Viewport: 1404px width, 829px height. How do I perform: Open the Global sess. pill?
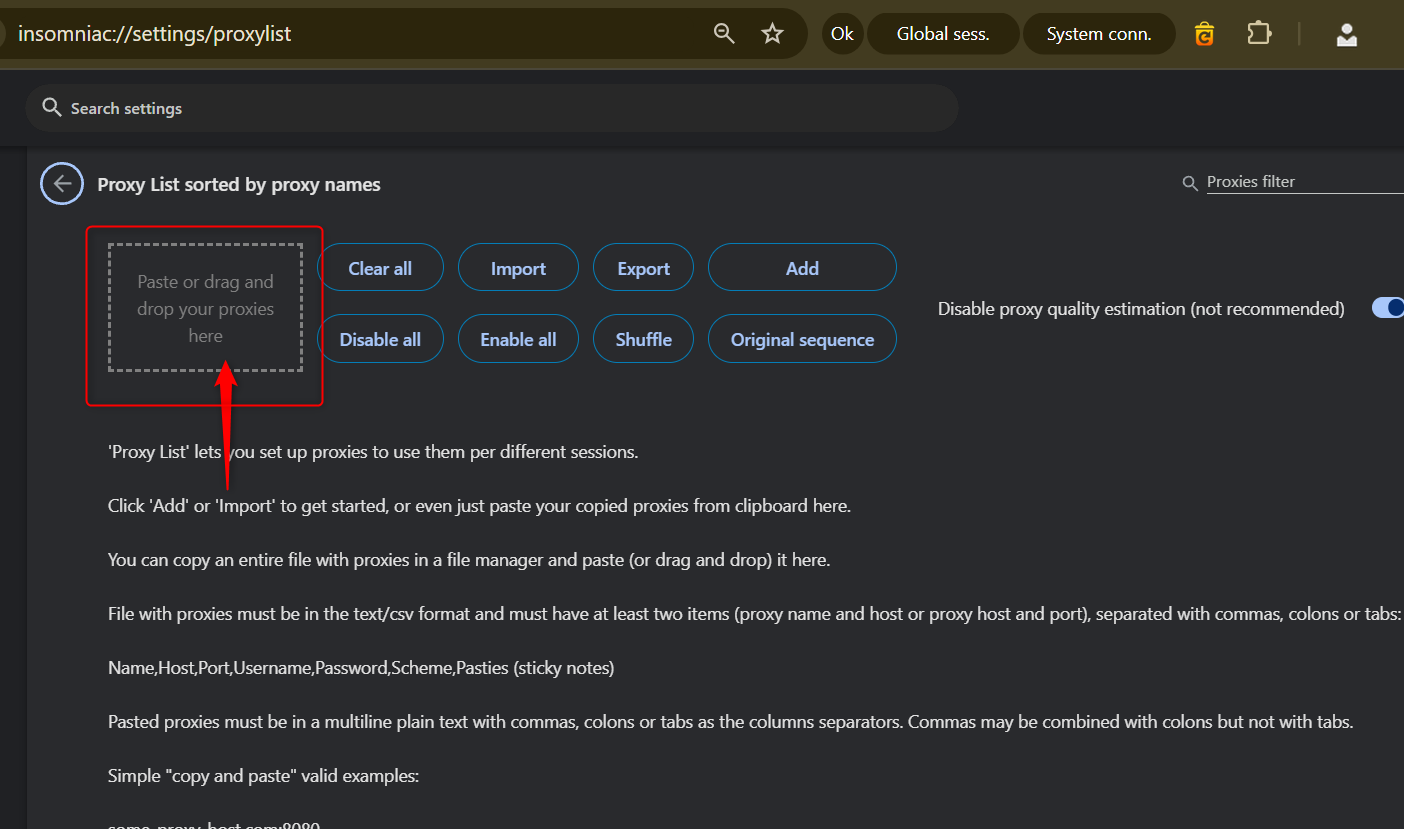943,34
